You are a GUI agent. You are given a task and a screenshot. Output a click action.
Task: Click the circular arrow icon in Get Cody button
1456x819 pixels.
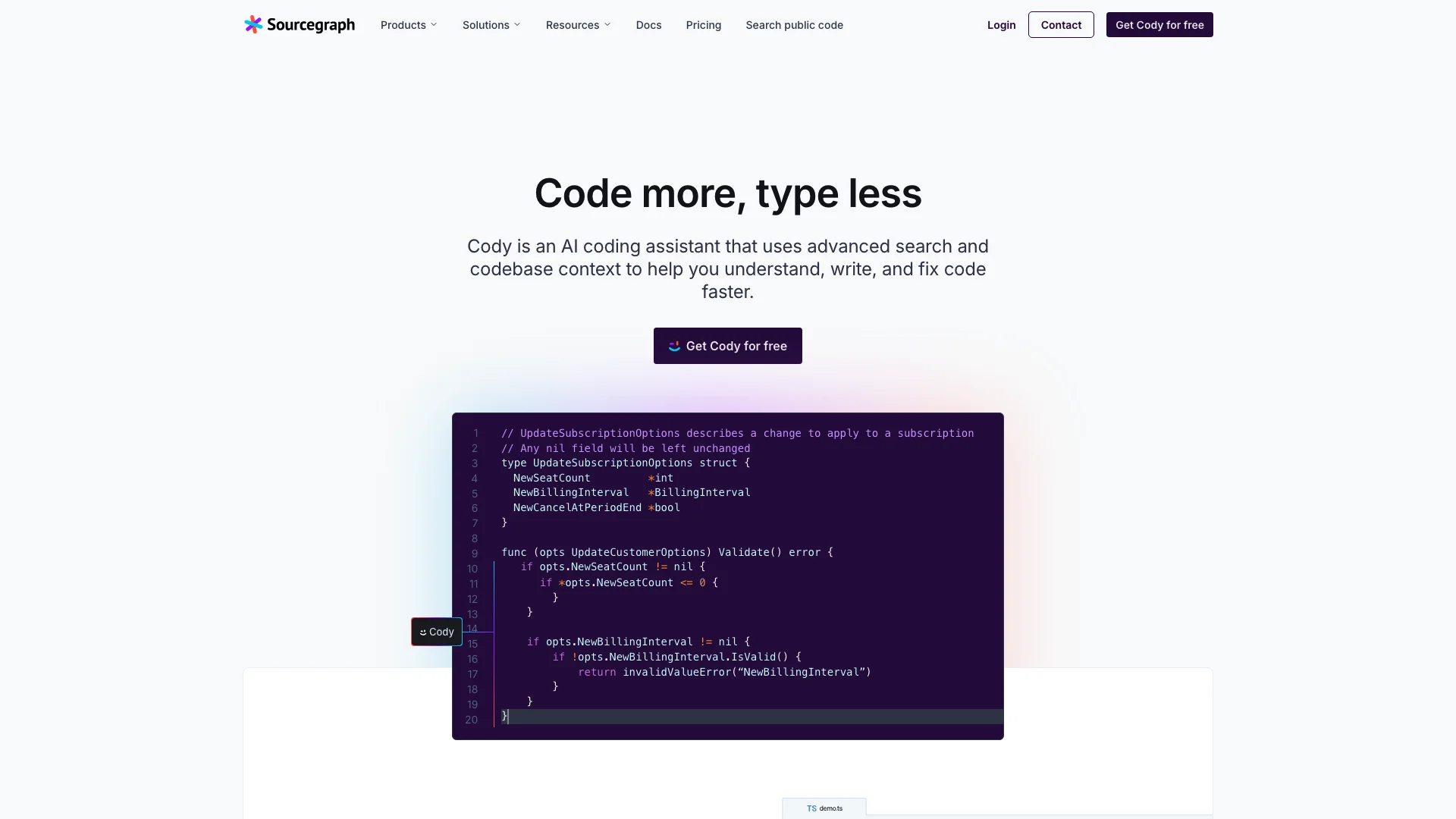[674, 345]
